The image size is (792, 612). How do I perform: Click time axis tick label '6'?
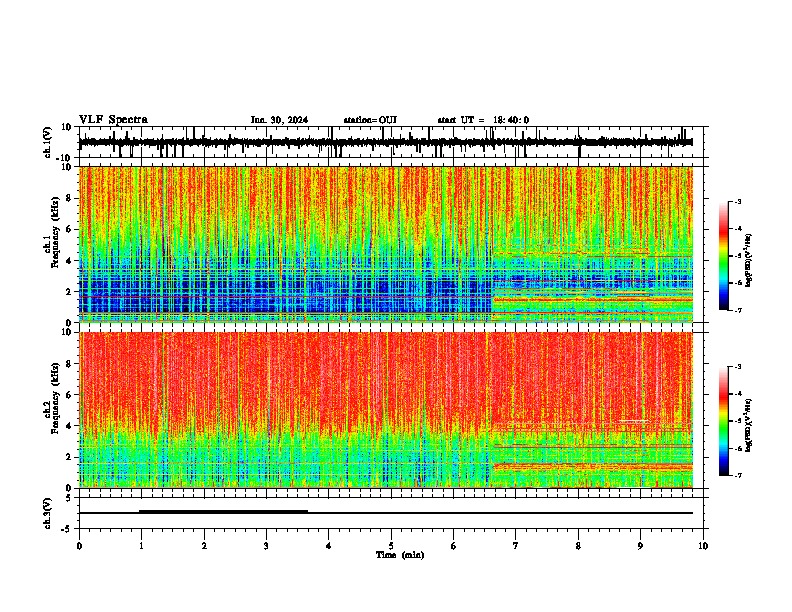tap(454, 546)
